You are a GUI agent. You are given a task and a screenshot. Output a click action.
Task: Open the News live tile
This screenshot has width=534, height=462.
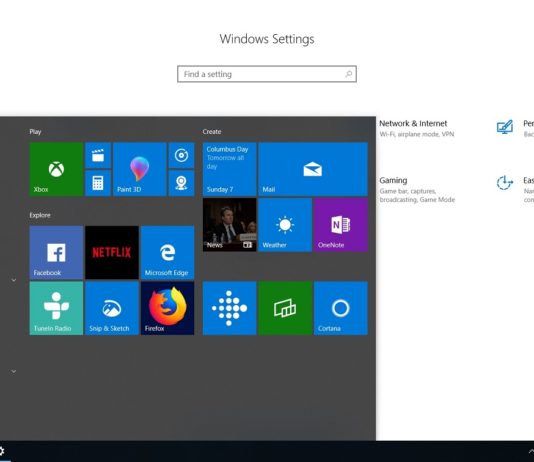[230, 225]
